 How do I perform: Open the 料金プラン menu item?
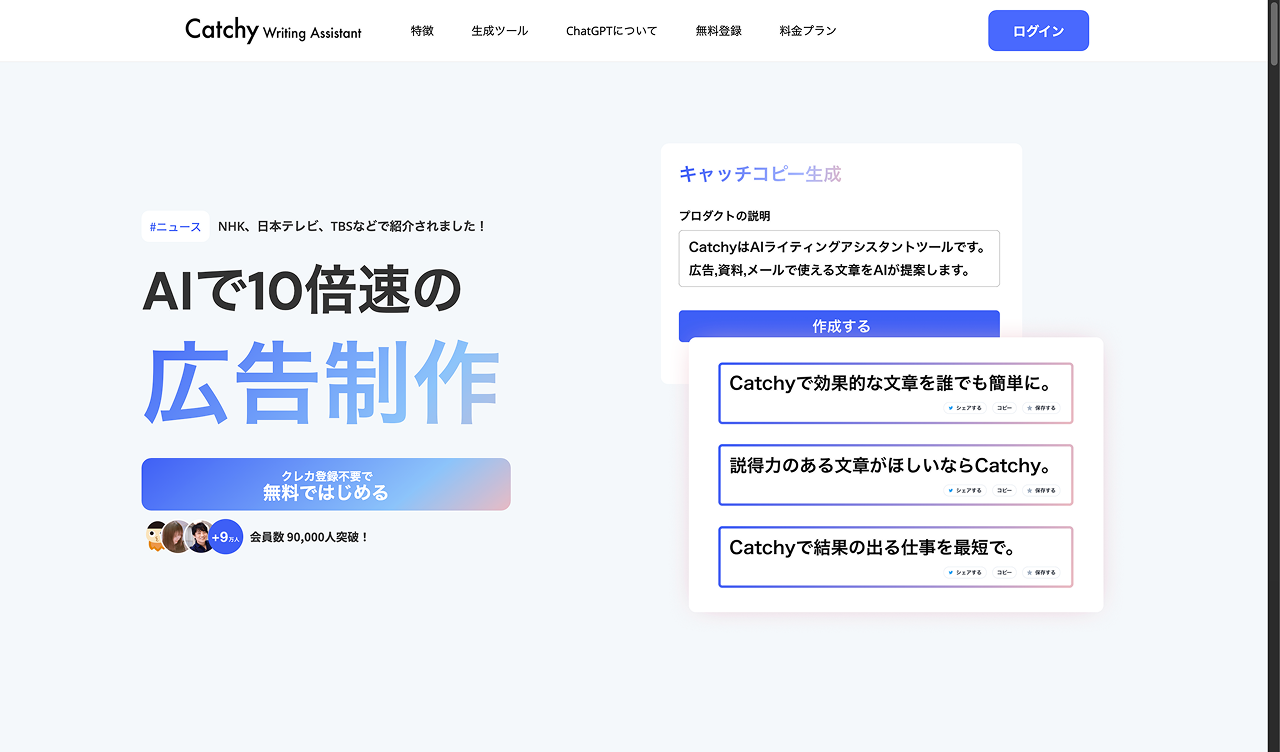(808, 31)
